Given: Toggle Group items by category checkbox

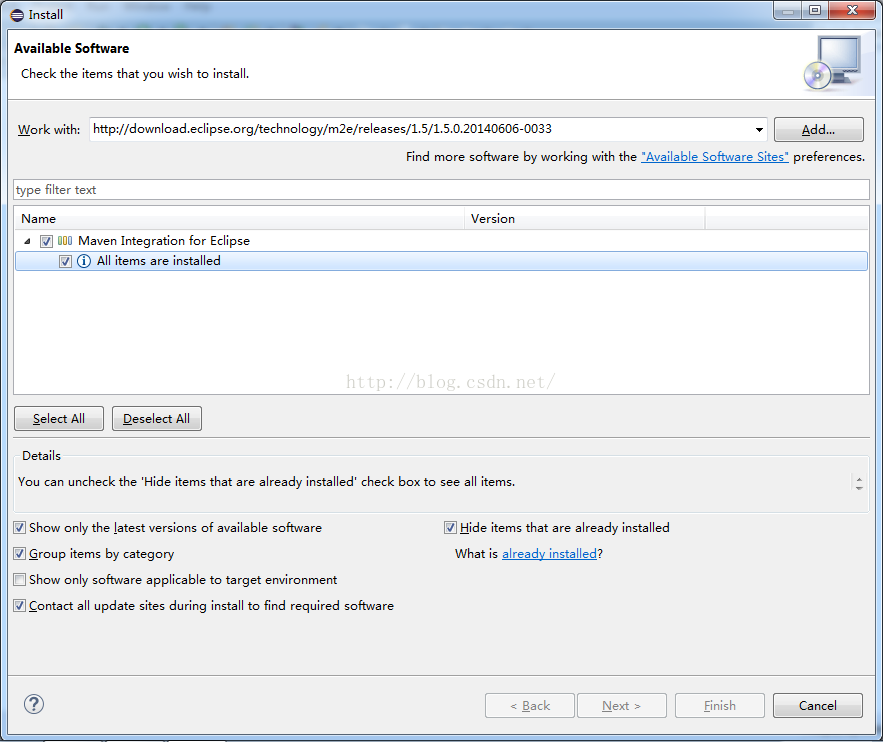Looking at the screenshot, I should click(x=20, y=553).
